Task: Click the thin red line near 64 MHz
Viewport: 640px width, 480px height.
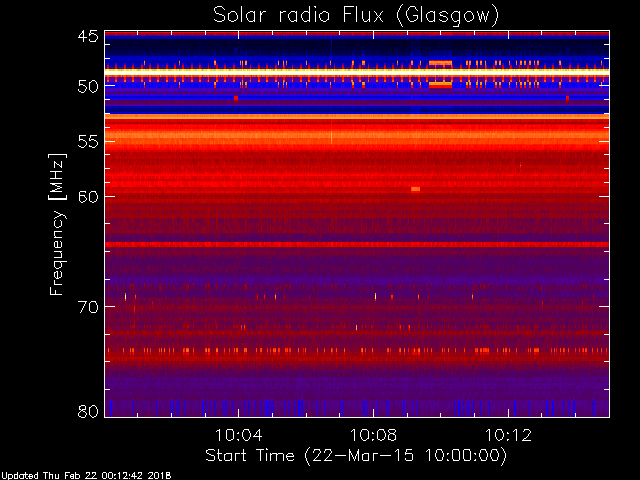Action: click(x=357, y=244)
